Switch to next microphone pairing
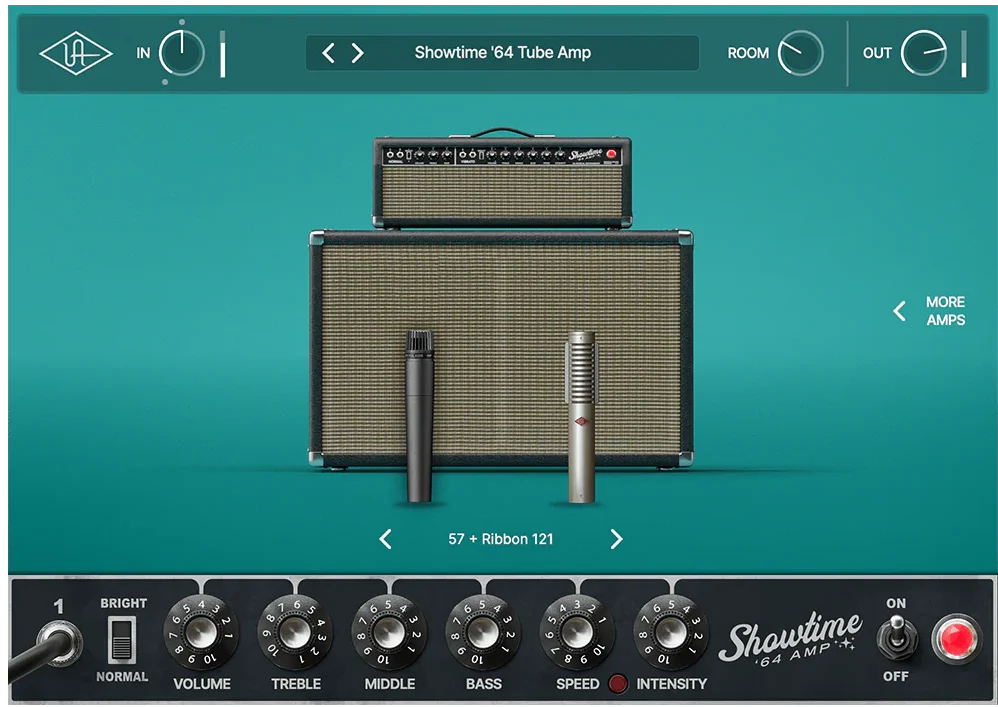This screenshot has width=998, height=707. point(616,539)
